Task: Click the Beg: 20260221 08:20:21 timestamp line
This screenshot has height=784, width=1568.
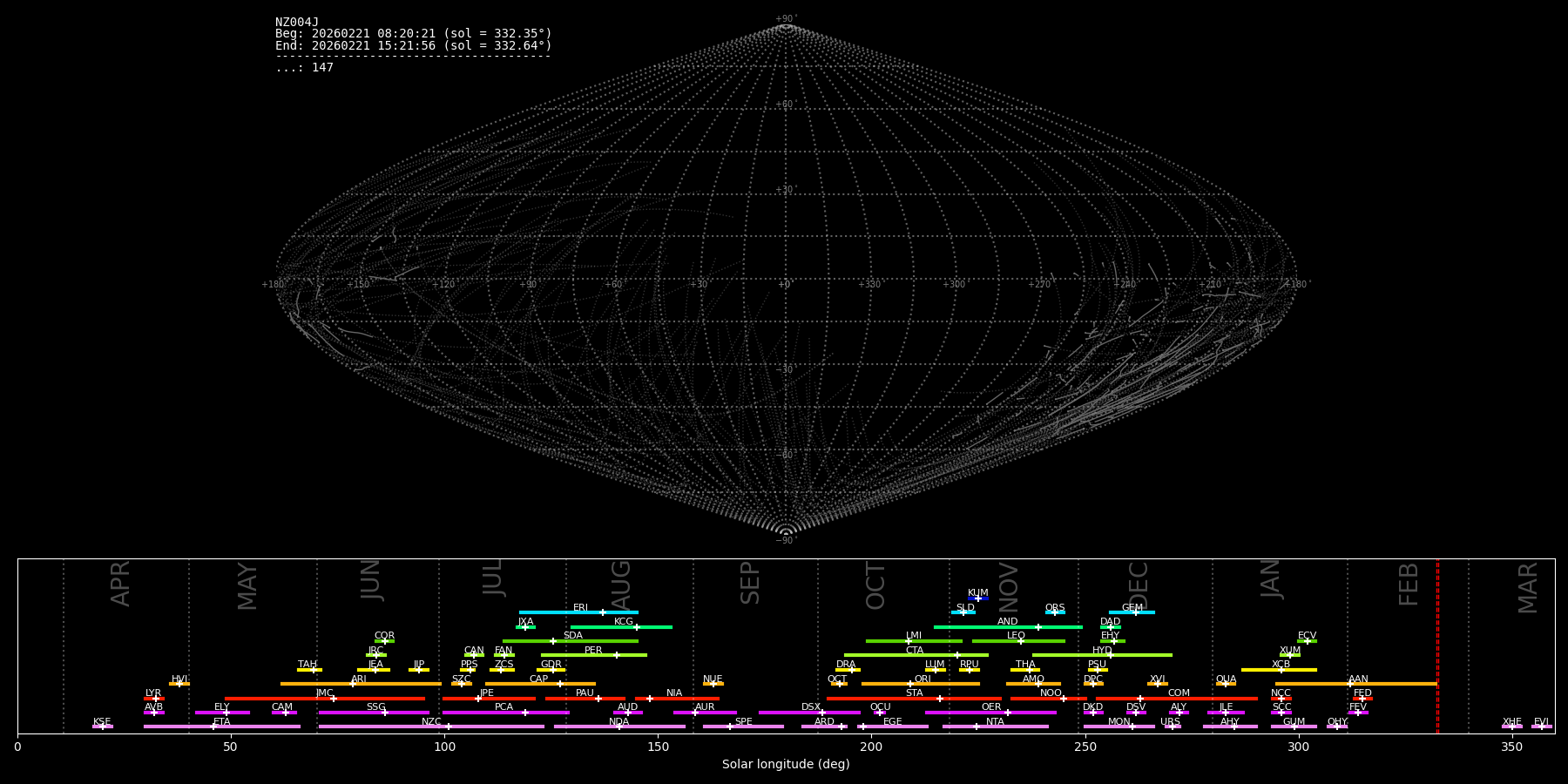Action: (x=414, y=34)
